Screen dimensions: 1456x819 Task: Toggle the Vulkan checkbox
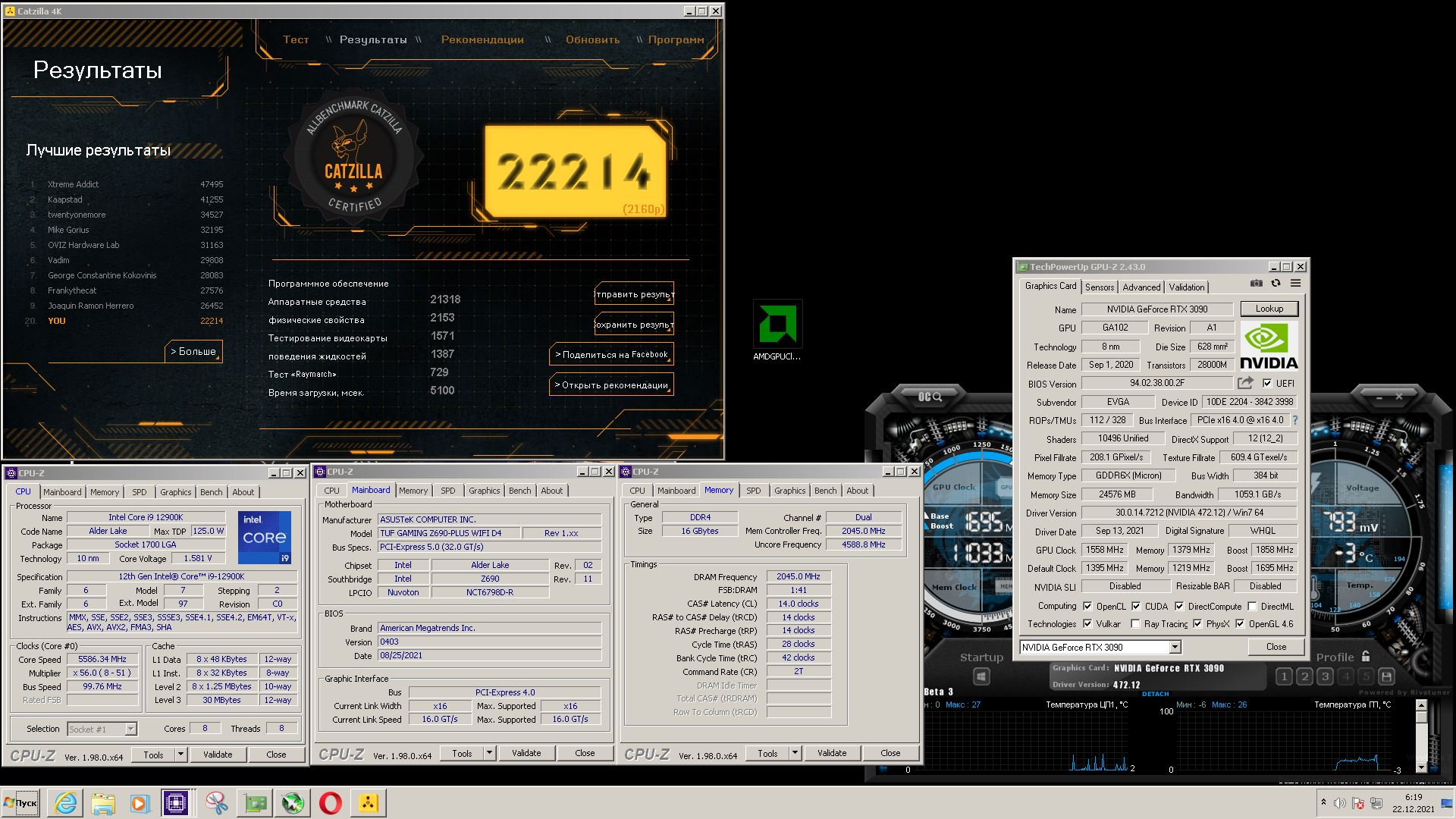pos(1087,624)
